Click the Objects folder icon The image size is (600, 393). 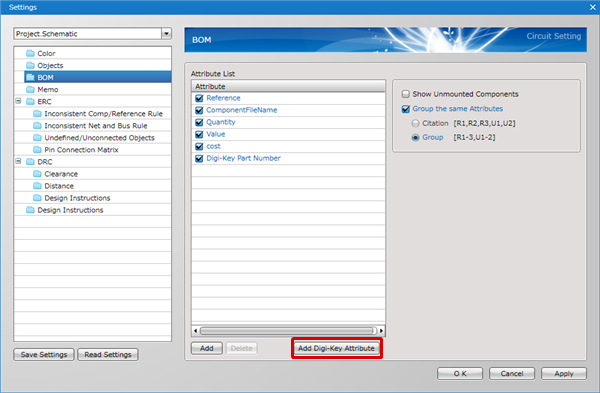click(30, 65)
